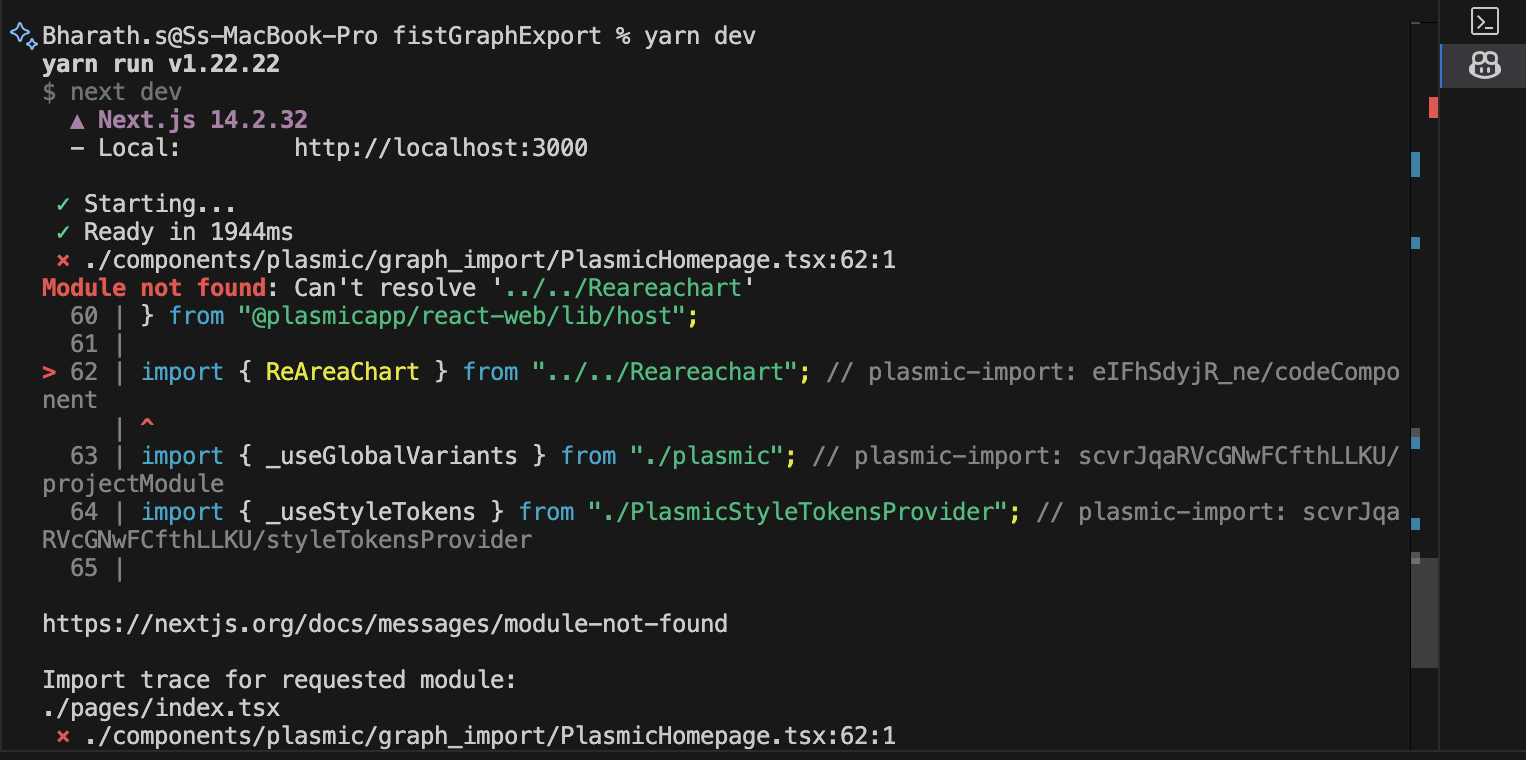The image size is (1526, 760).
Task: Jump to the topmost blue marker in scrollbar
Action: point(1415,164)
